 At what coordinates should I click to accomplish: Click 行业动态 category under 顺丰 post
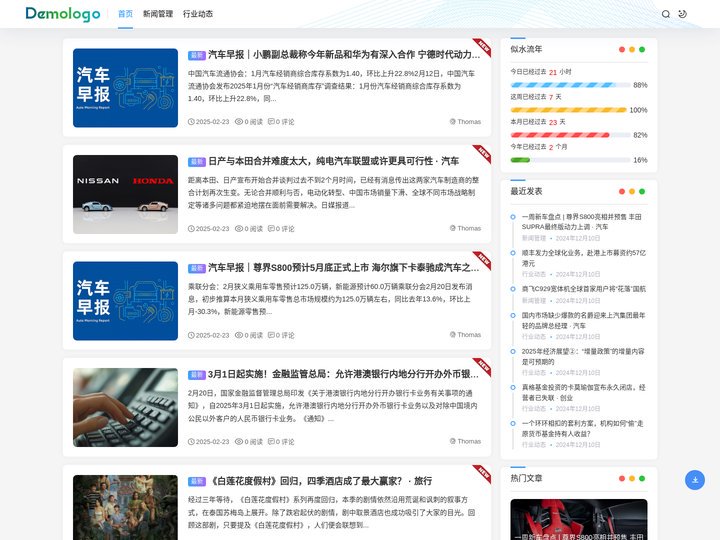[534, 274]
